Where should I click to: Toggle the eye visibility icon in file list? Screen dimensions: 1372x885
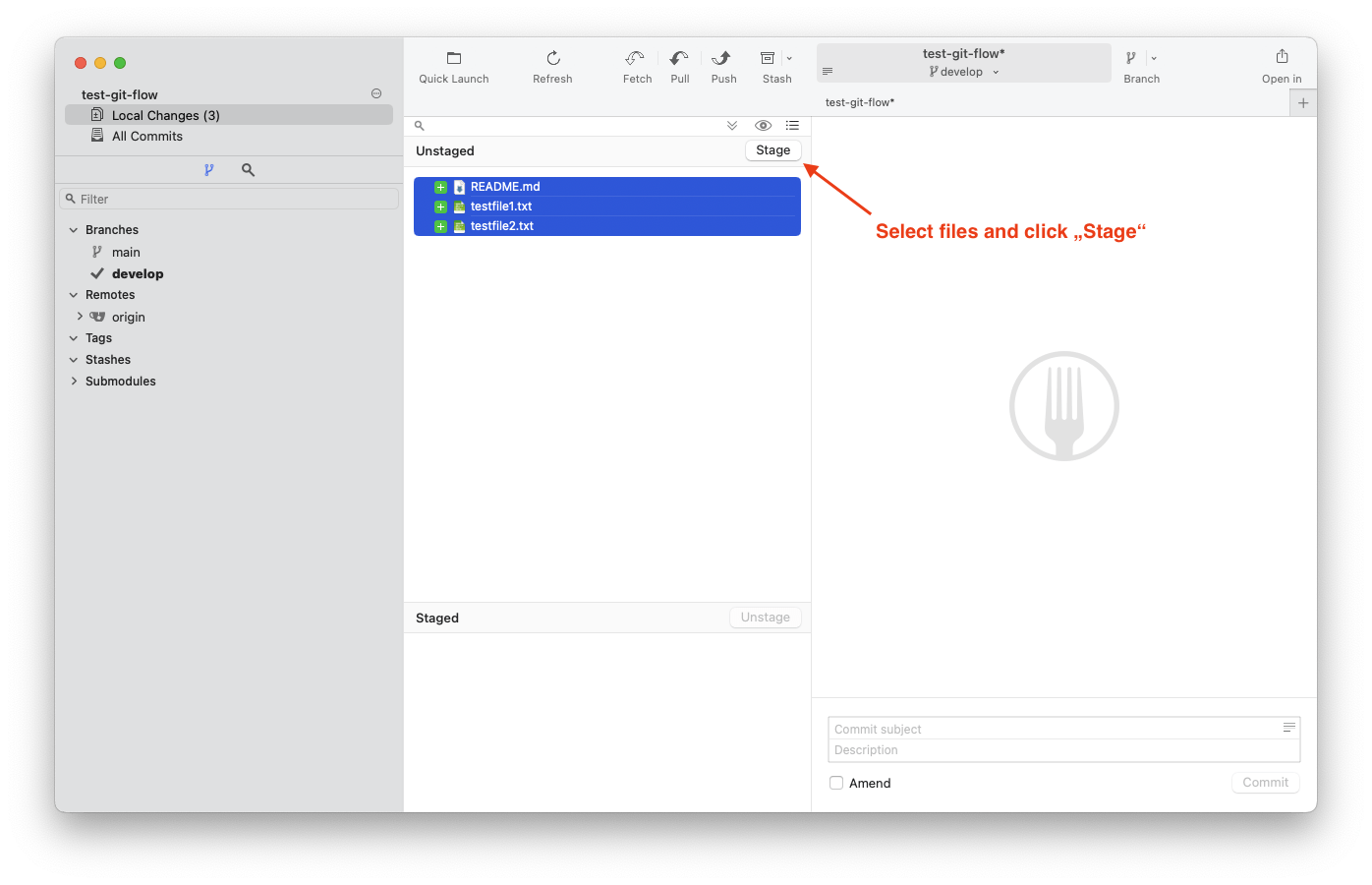pyautogui.click(x=763, y=126)
